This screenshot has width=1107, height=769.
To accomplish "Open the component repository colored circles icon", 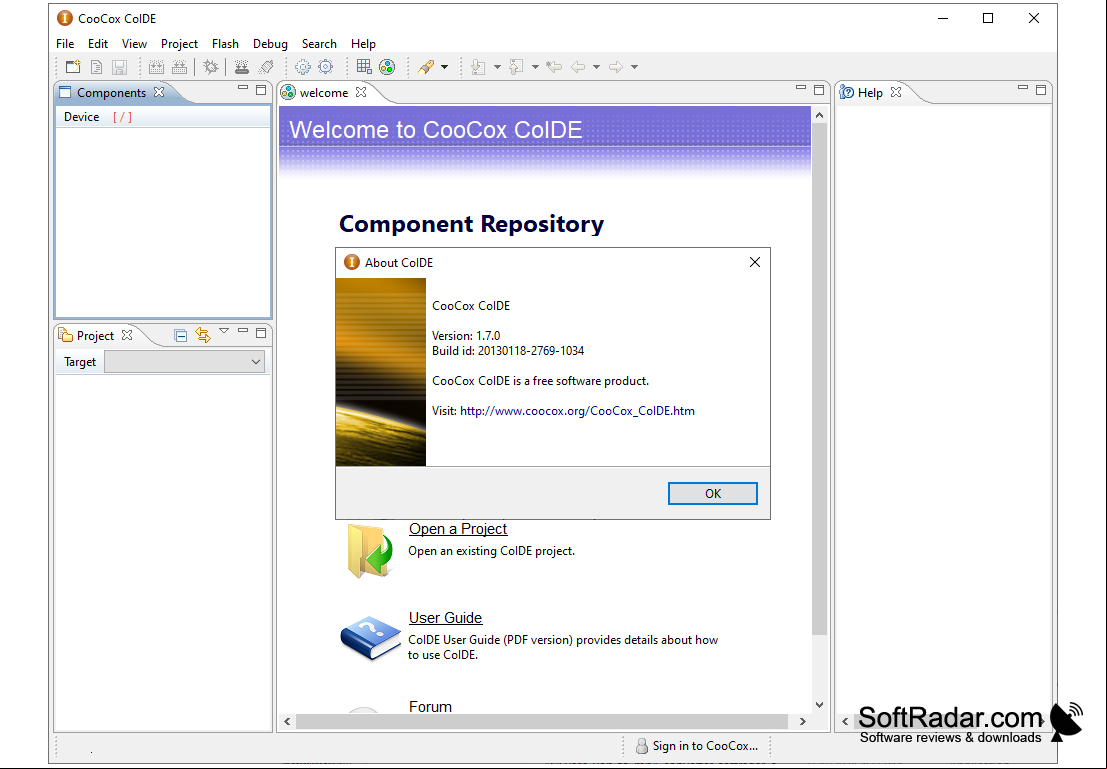I will 387,67.
